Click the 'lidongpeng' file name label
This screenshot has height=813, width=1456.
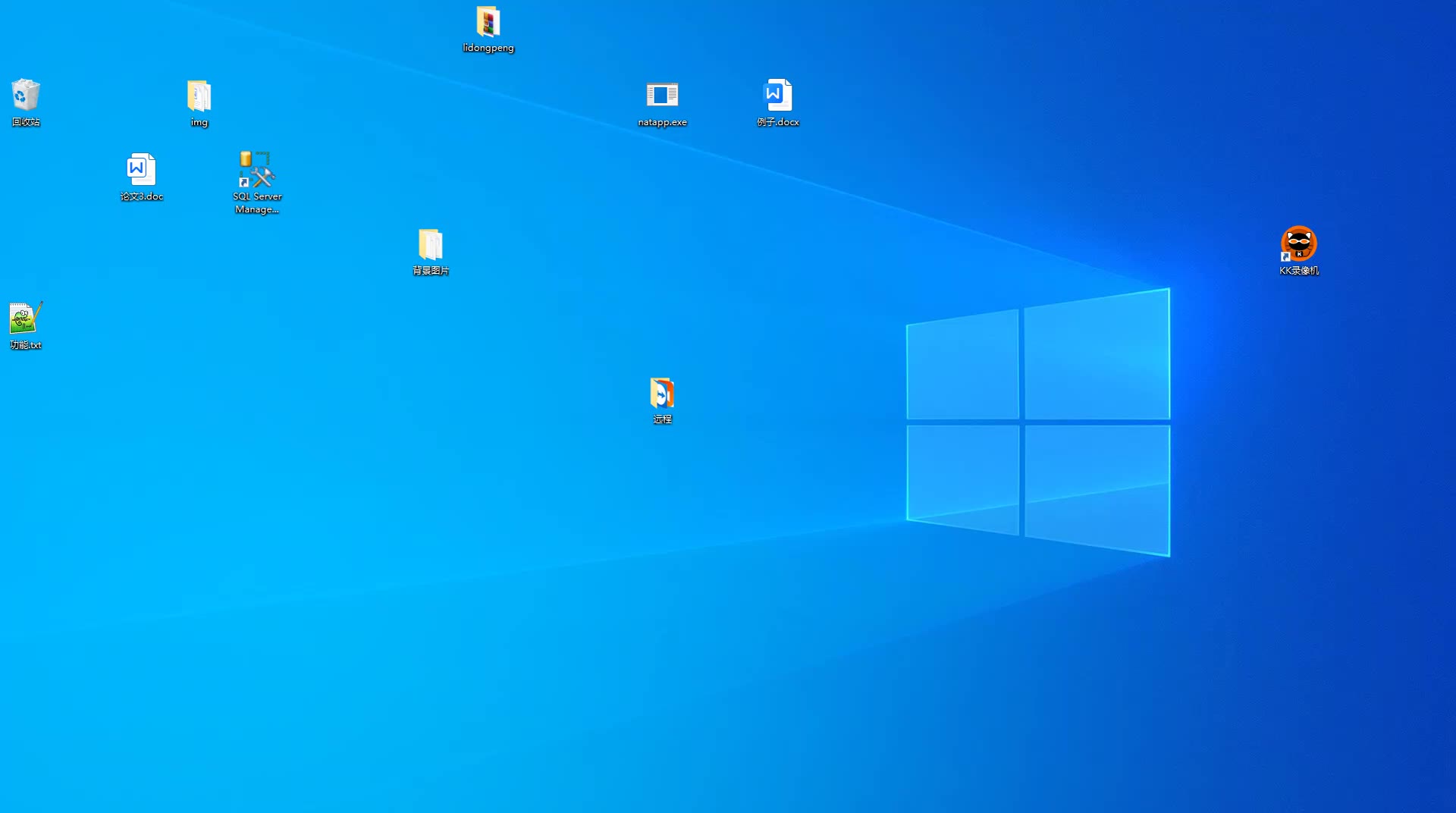point(488,48)
